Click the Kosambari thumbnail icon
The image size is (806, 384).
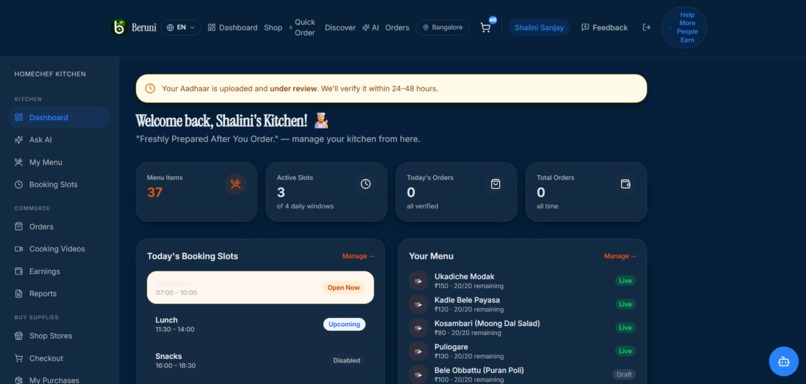[x=418, y=327]
